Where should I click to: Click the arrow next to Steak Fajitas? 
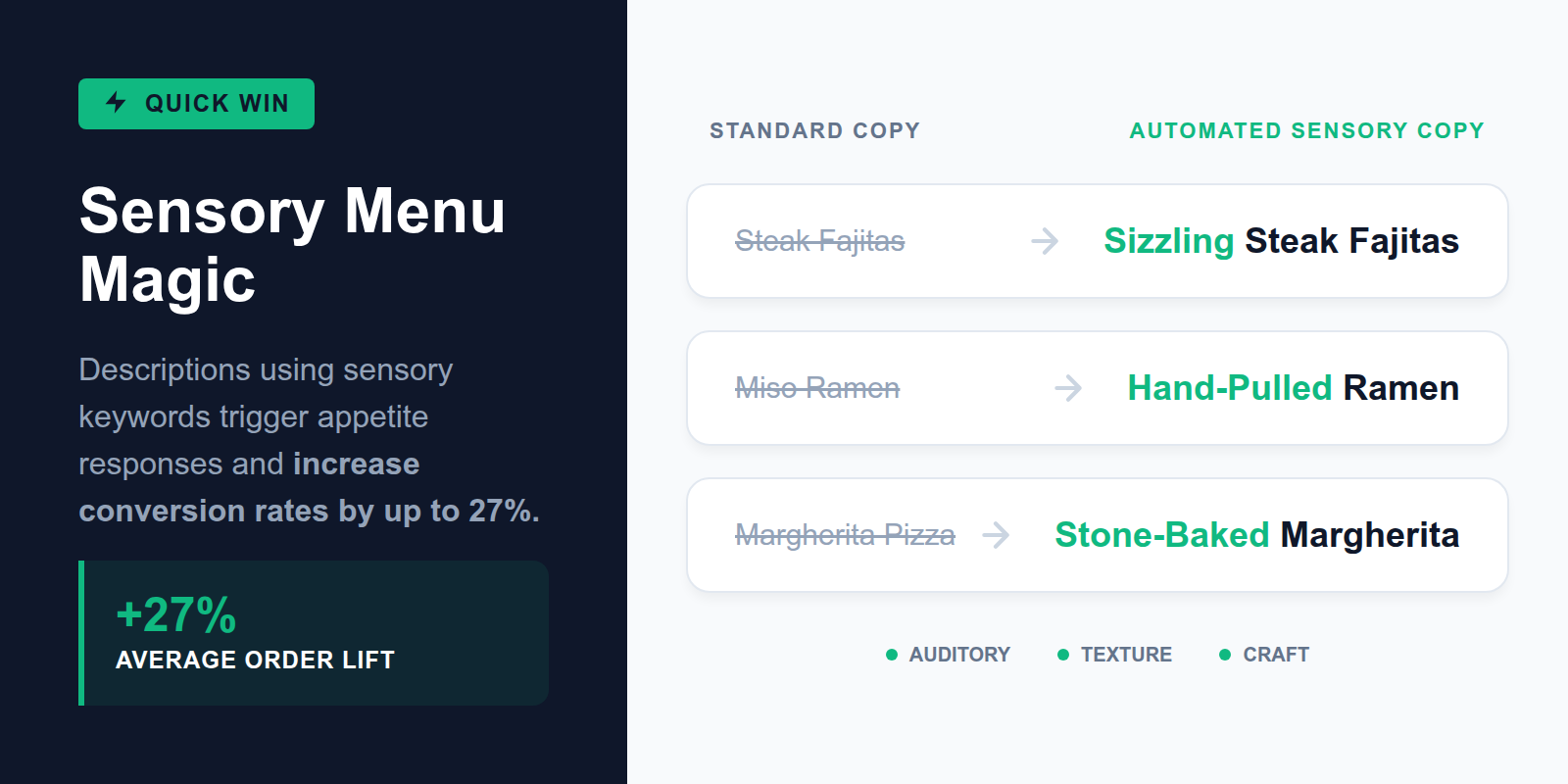(x=1045, y=241)
